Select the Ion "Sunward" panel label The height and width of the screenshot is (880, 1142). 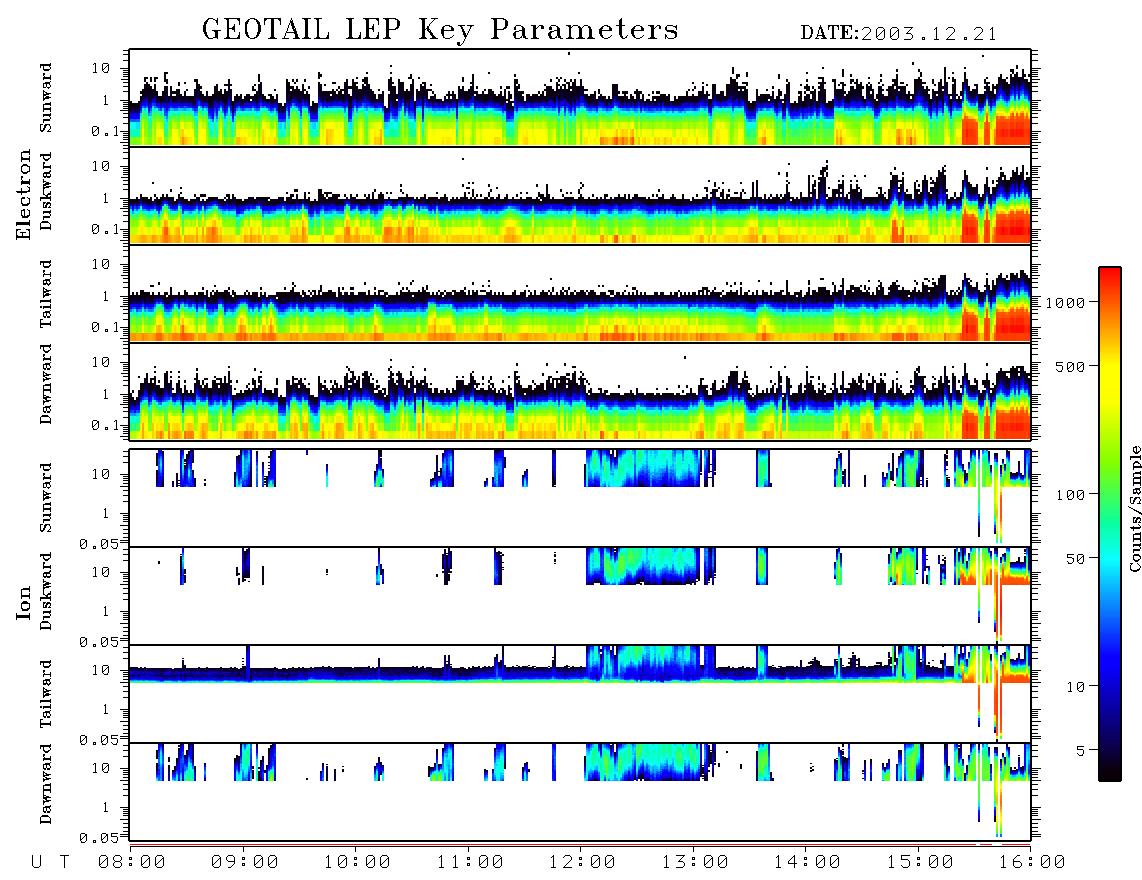[x=46, y=498]
